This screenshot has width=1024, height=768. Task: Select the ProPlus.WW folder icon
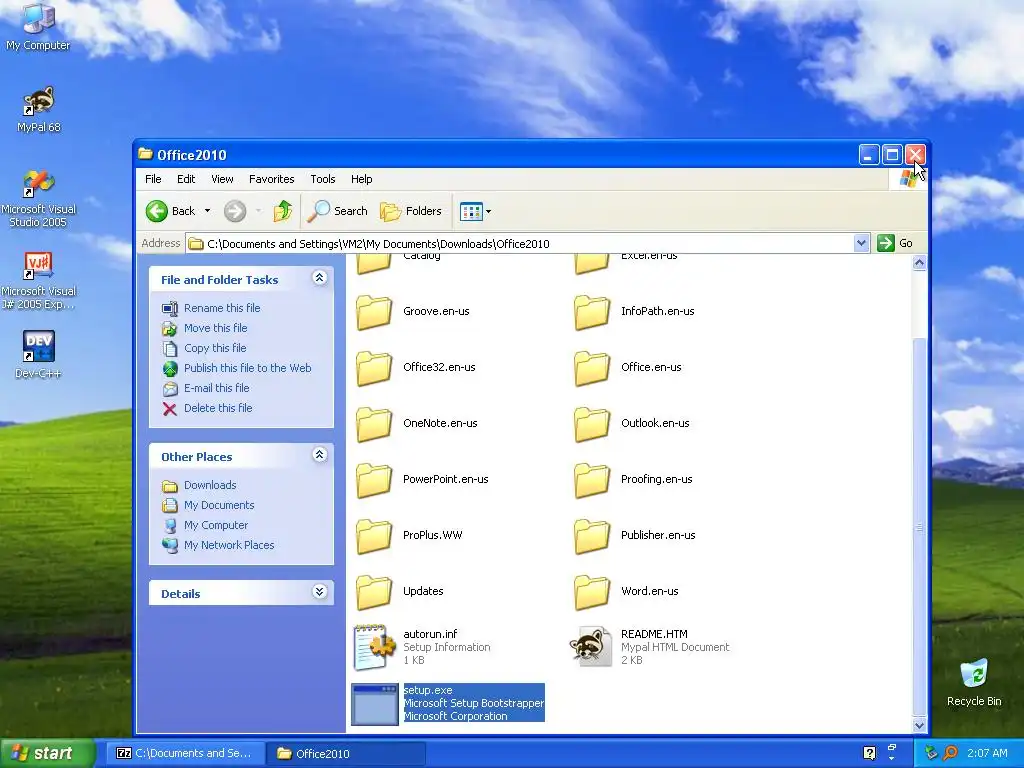pyautogui.click(x=374, y=536)
